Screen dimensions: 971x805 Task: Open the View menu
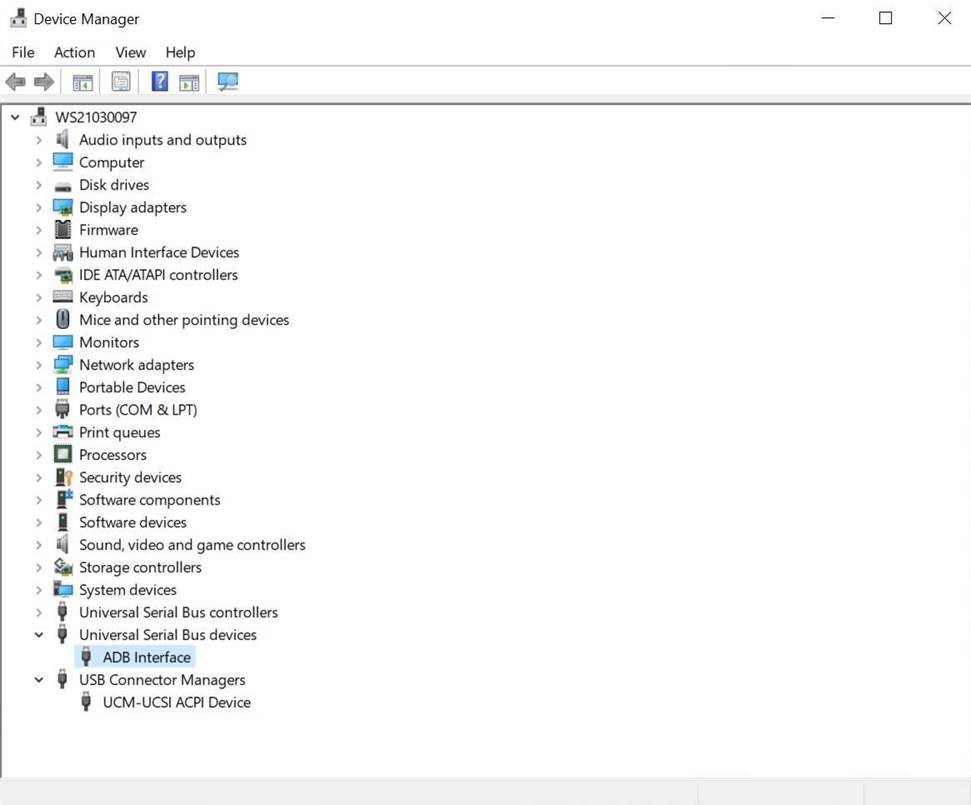pyautogui.click(x=130, y=52)
